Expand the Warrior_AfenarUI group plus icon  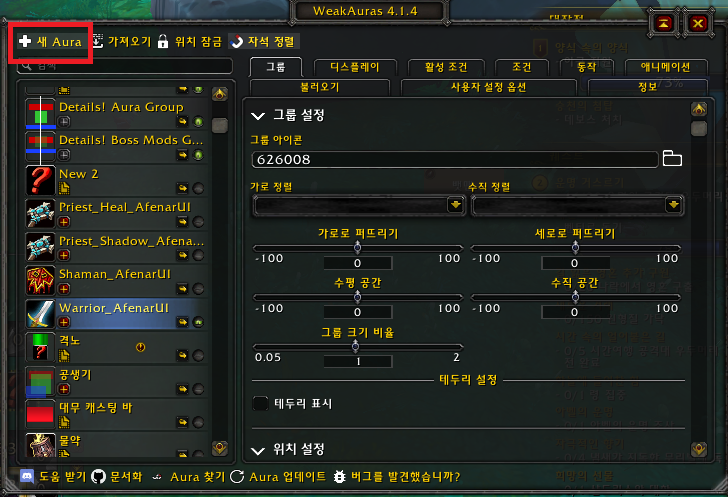click(x=64, y=322)
